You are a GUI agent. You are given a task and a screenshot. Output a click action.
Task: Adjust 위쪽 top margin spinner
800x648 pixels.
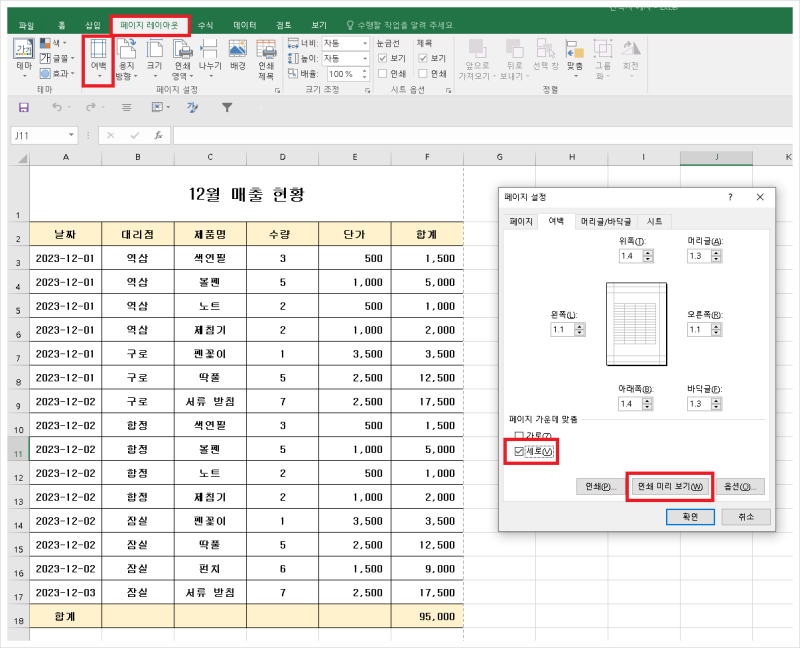pyautogui.click(x=648, y=256)
